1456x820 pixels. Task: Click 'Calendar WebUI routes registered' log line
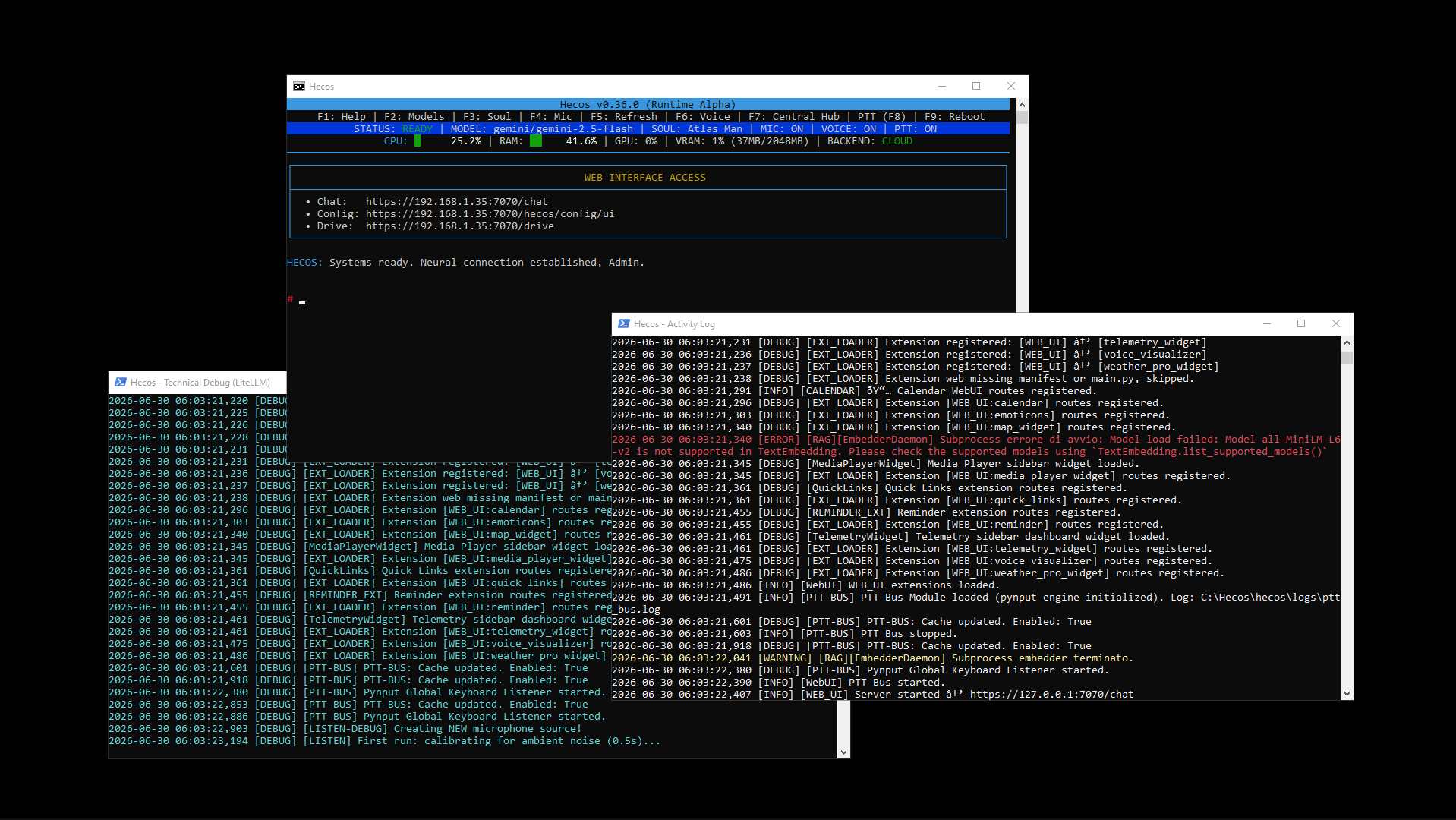click(855, 391)
